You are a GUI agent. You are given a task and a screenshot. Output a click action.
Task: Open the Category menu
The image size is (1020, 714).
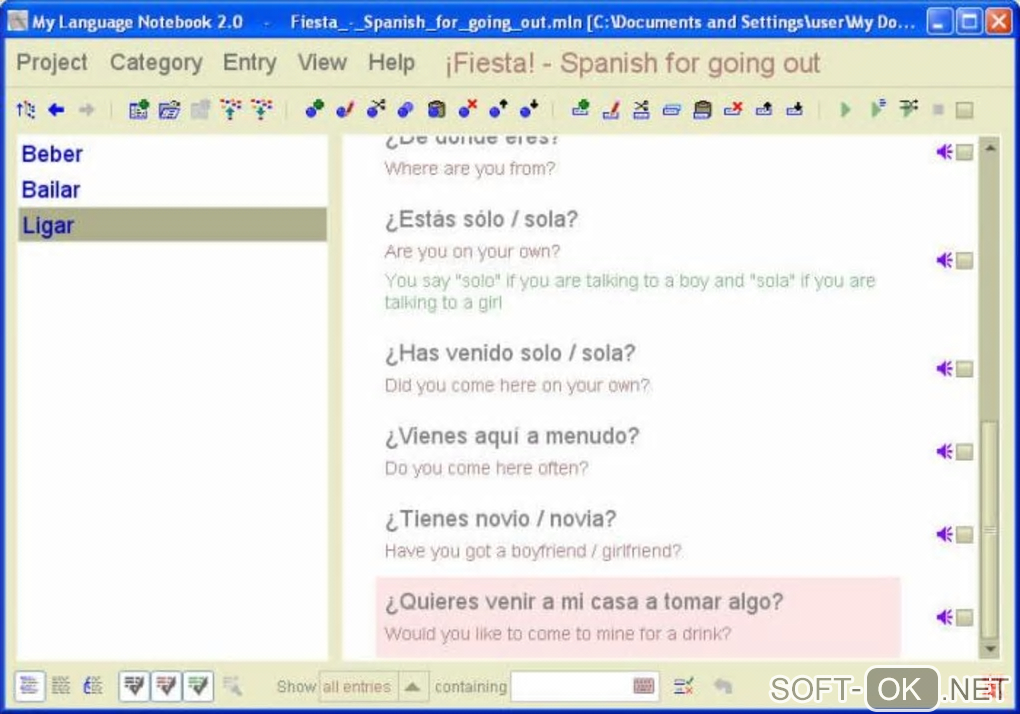coord(156,63)
